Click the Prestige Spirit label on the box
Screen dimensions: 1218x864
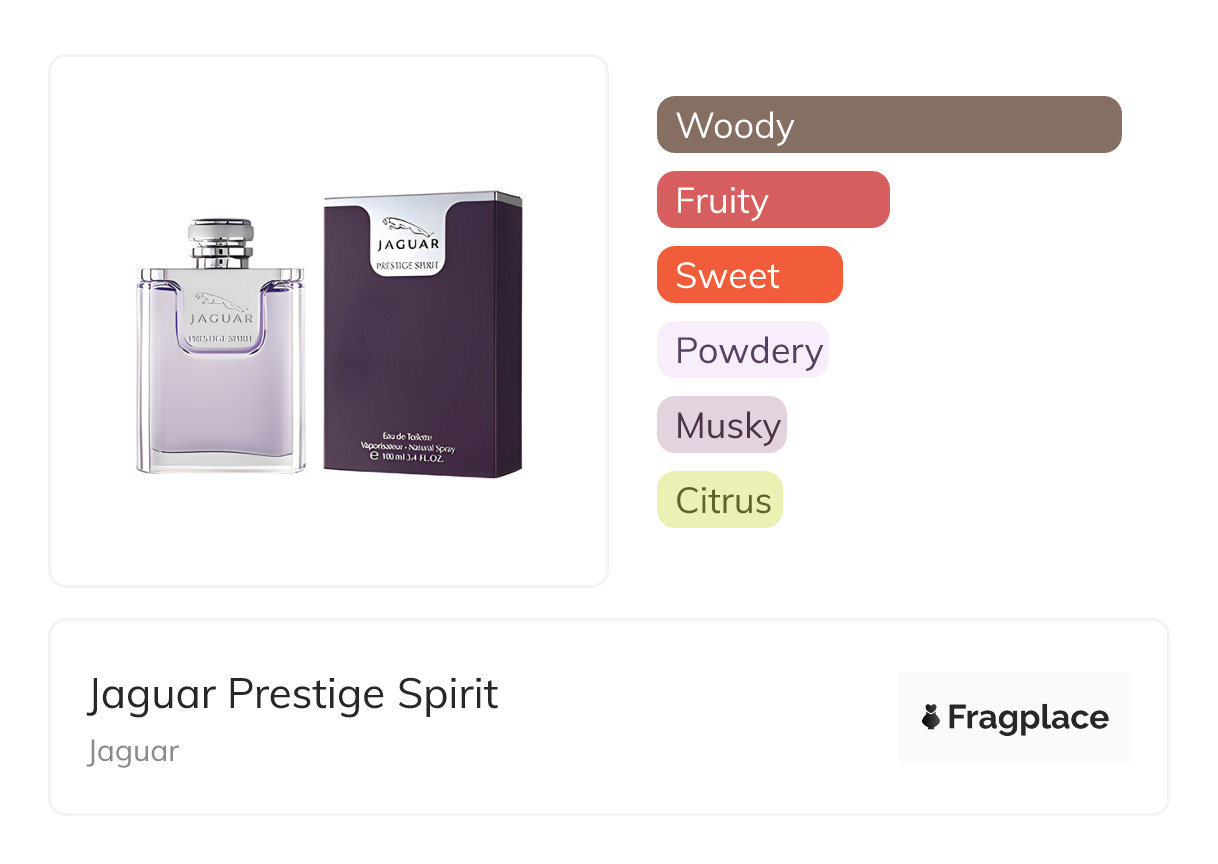pos(407,265)
